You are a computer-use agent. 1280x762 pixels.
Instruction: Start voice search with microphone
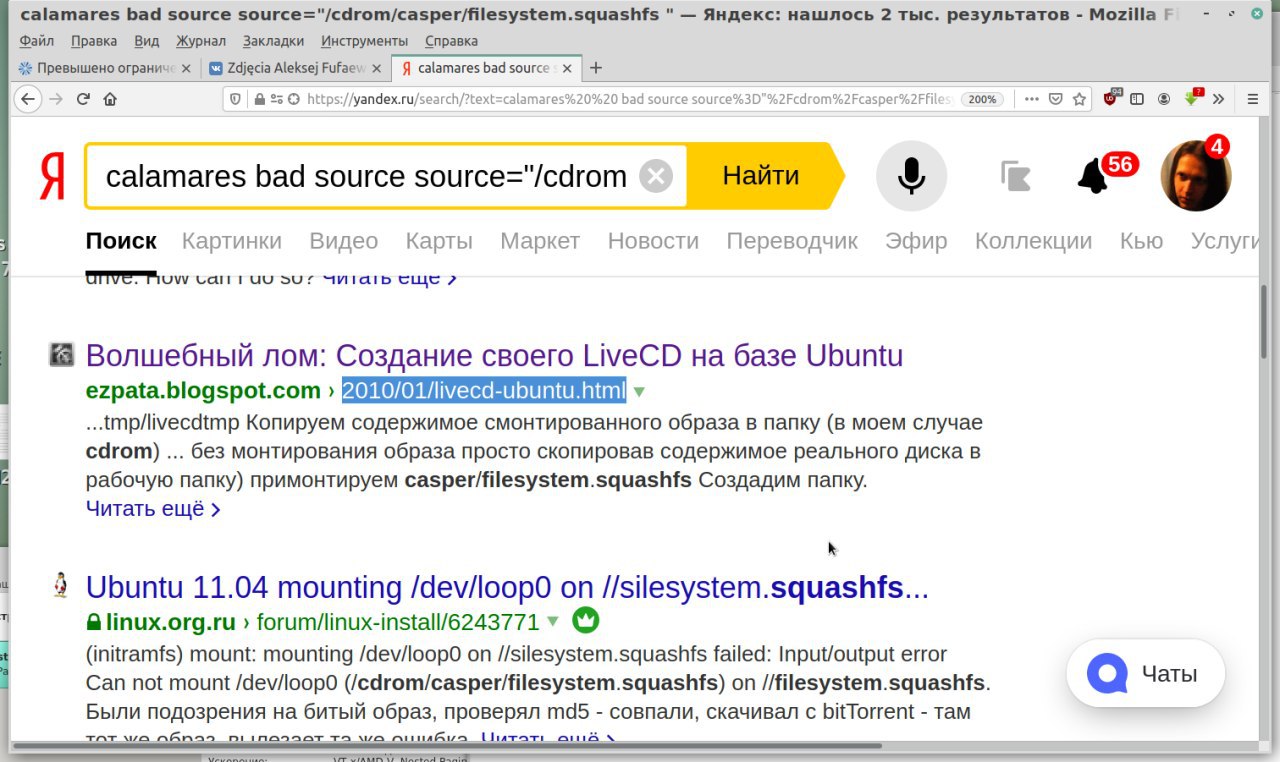coord(911,176)
